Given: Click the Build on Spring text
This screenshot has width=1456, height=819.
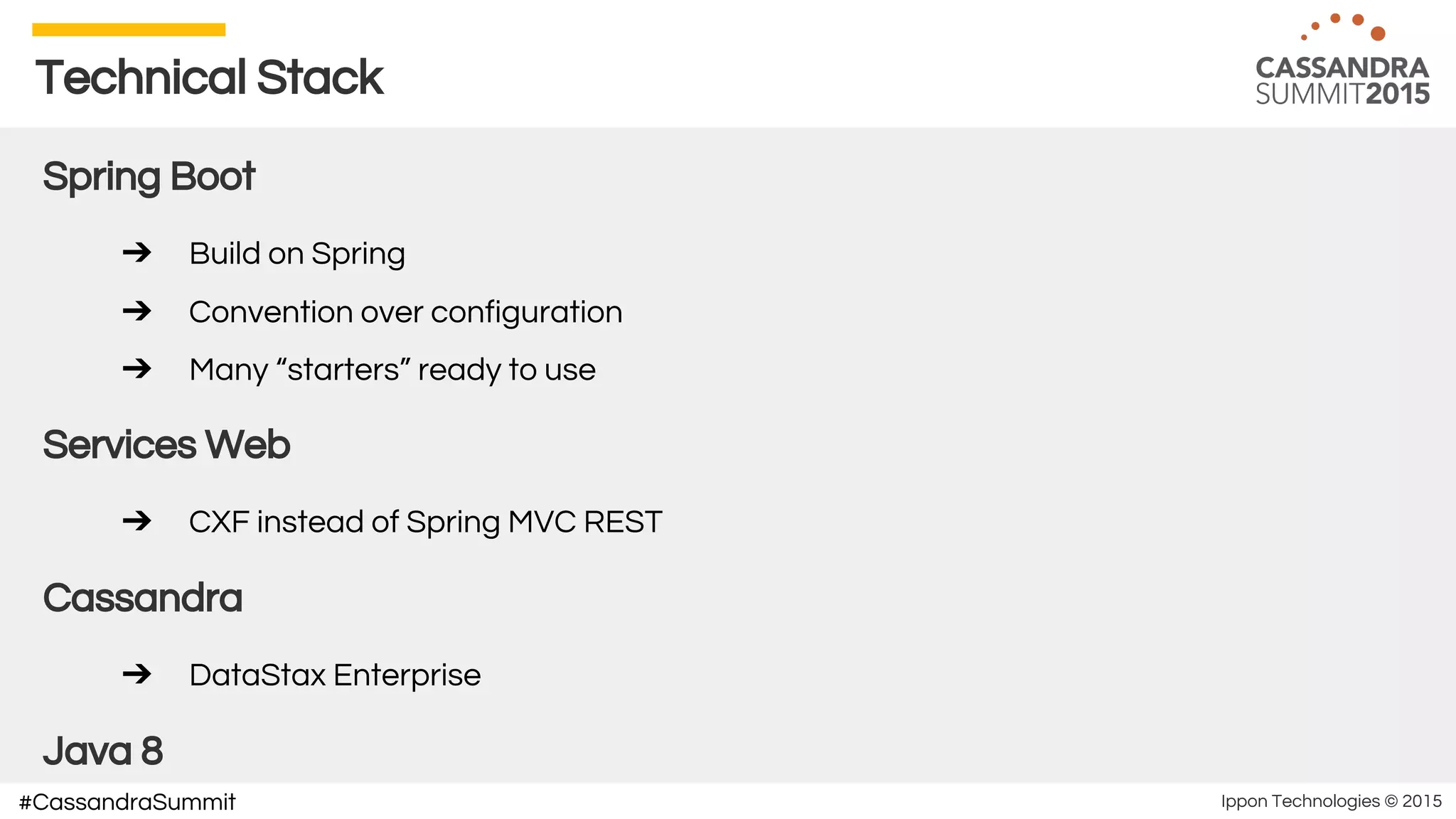Looking at the screenshot, I should pos(297,254).
